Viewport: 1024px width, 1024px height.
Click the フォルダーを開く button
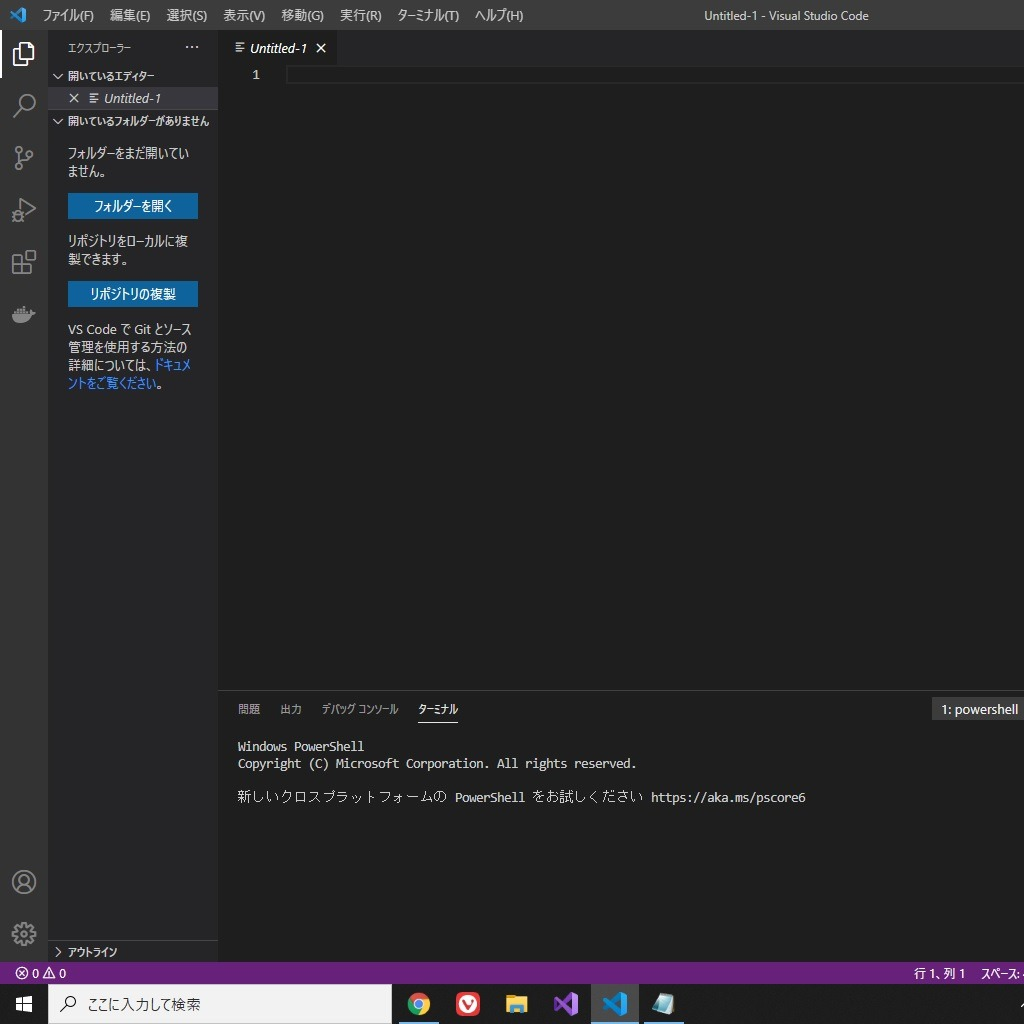click(133, 206)
